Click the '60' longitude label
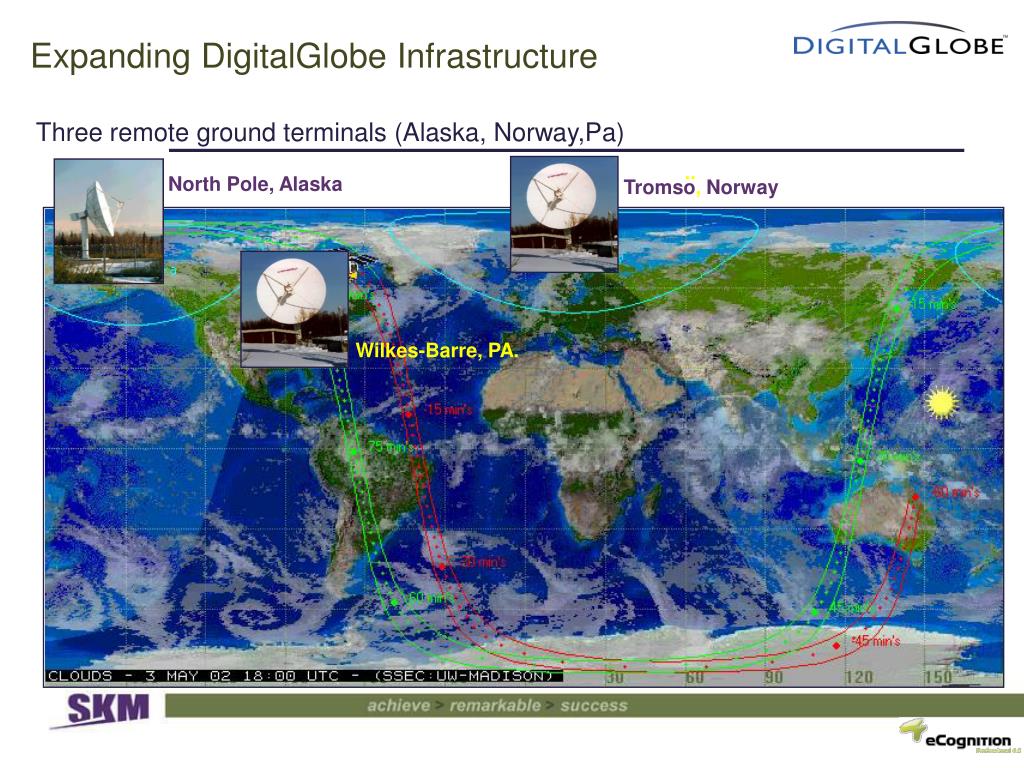Image resolution: width=1024 pixels, height=768 pixels. 694,677
